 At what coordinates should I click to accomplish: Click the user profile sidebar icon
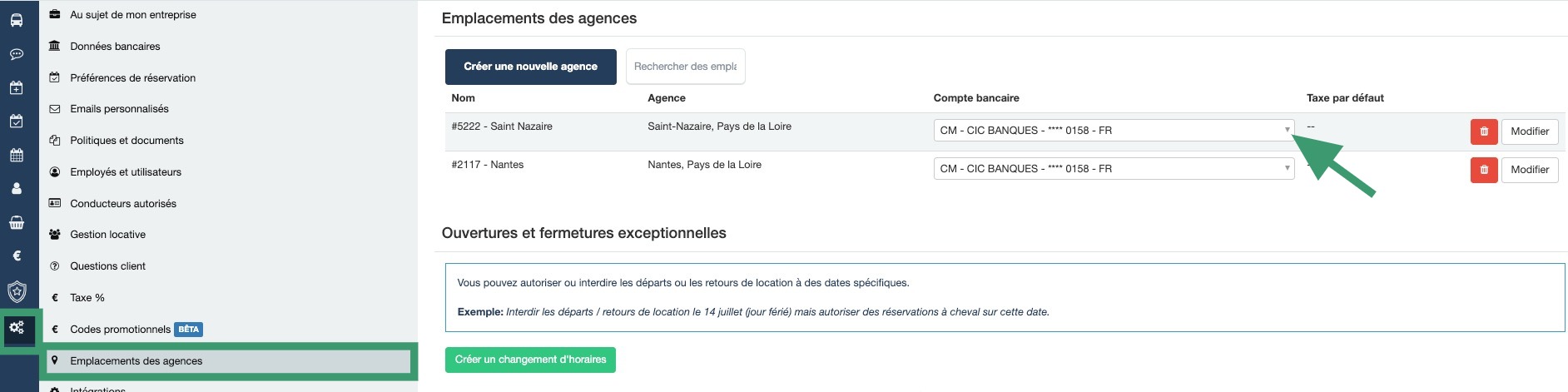coord(17,189)
